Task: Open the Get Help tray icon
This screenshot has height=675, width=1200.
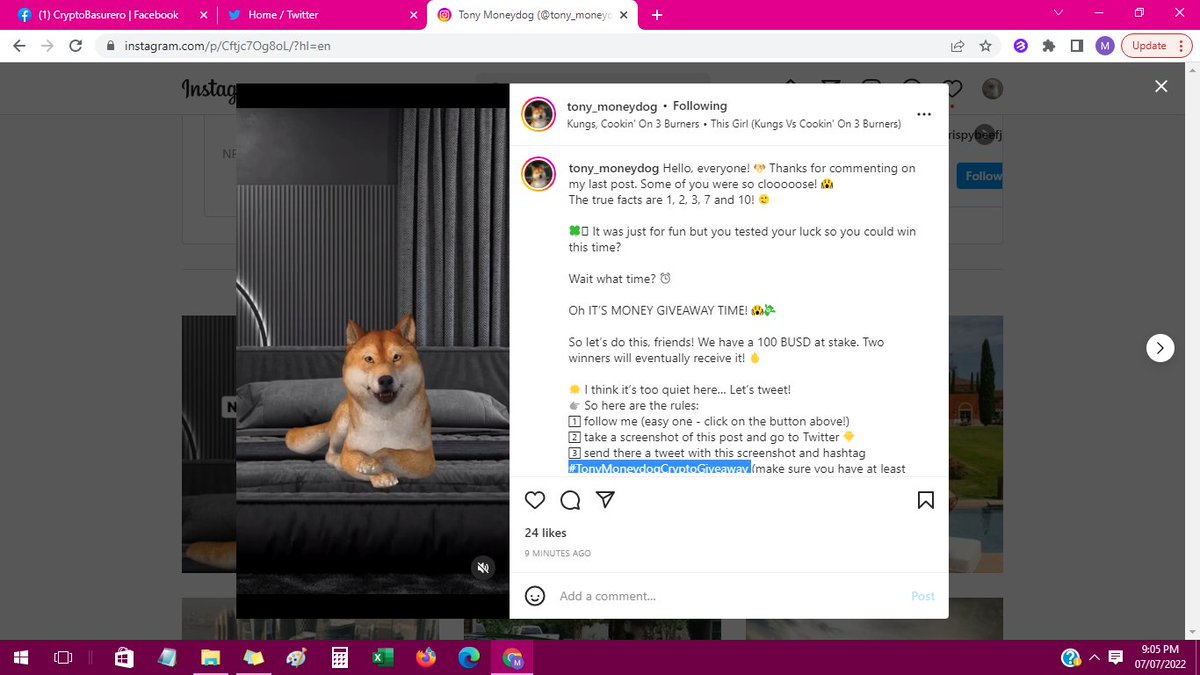Action: coord(1070,658)
